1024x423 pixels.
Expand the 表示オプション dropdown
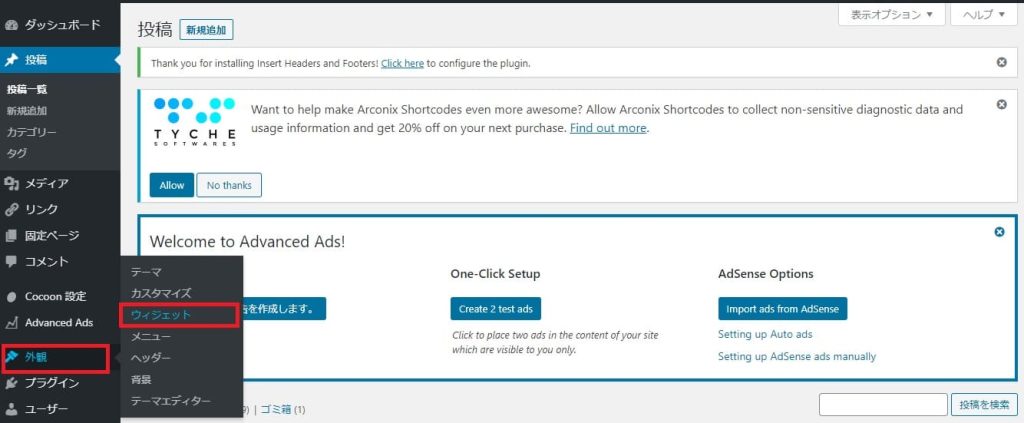[891, 14]
